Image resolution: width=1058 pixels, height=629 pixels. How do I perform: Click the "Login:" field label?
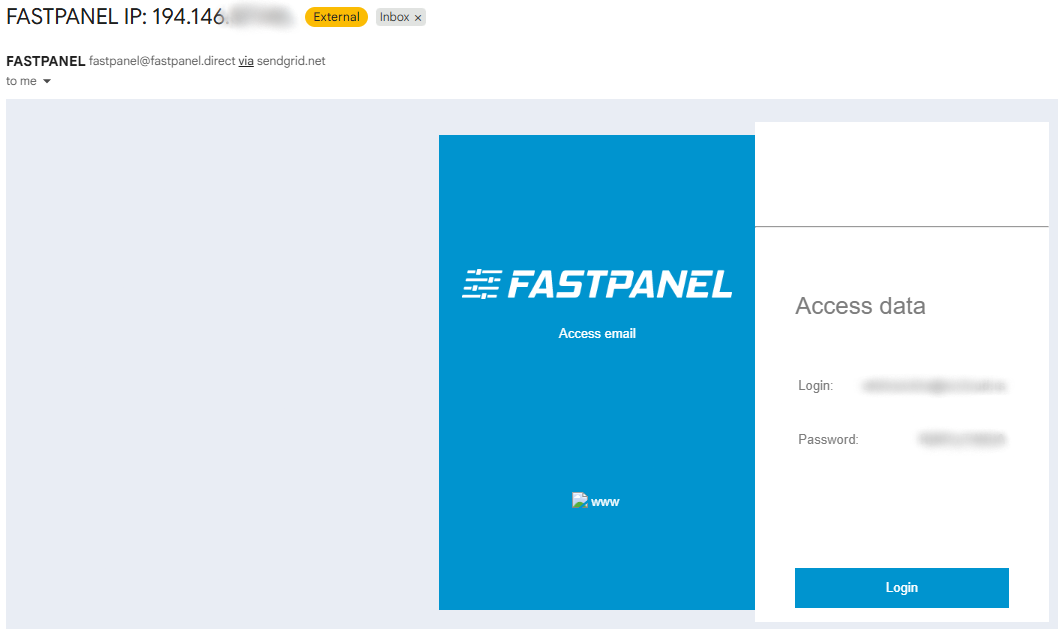(815, 385)
